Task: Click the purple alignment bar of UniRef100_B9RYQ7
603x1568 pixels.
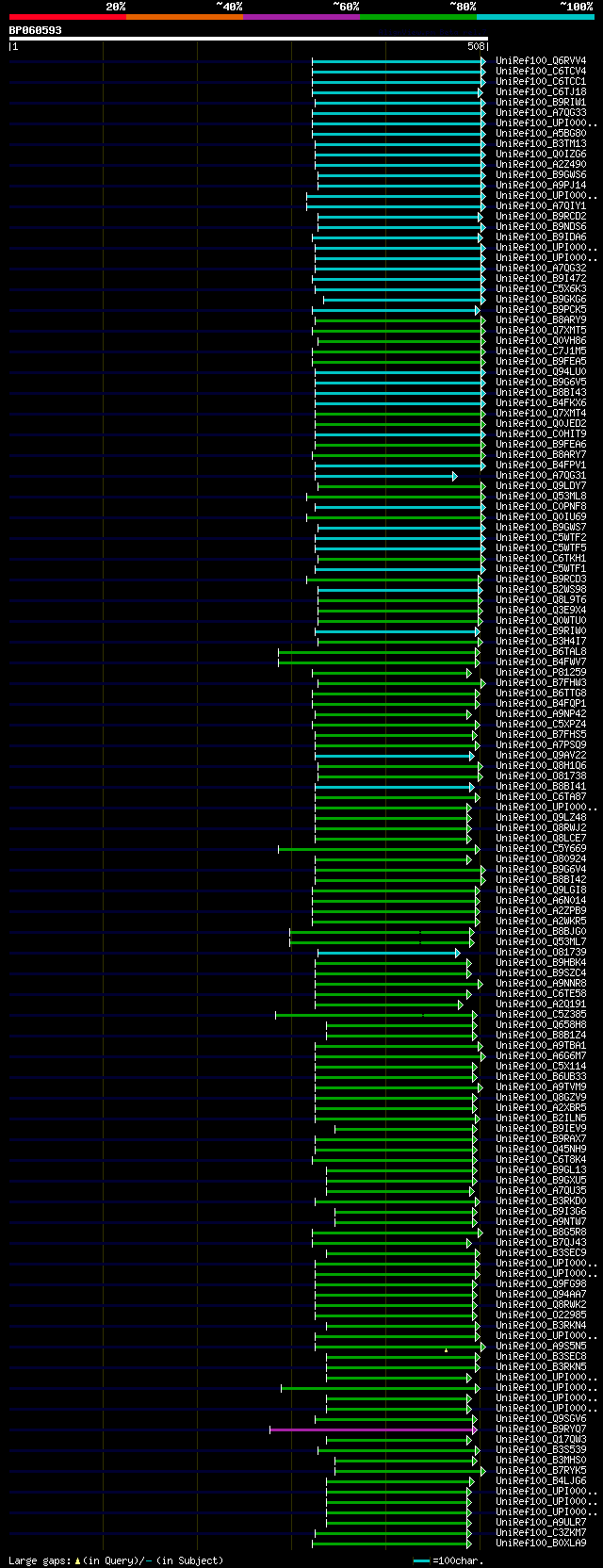Action: click(373, 1429)
